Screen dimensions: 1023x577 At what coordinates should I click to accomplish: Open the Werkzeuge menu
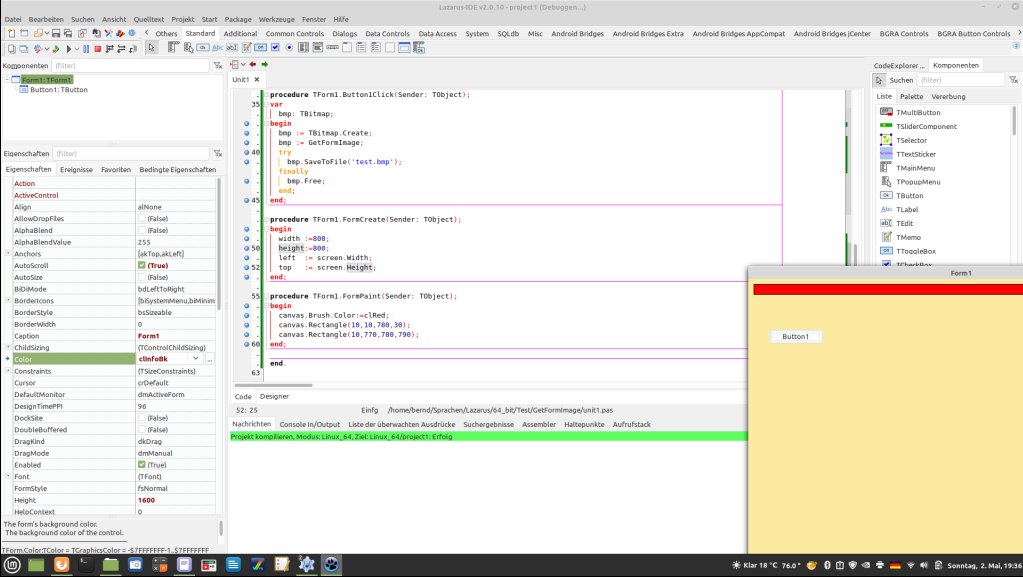coord(277,20)
